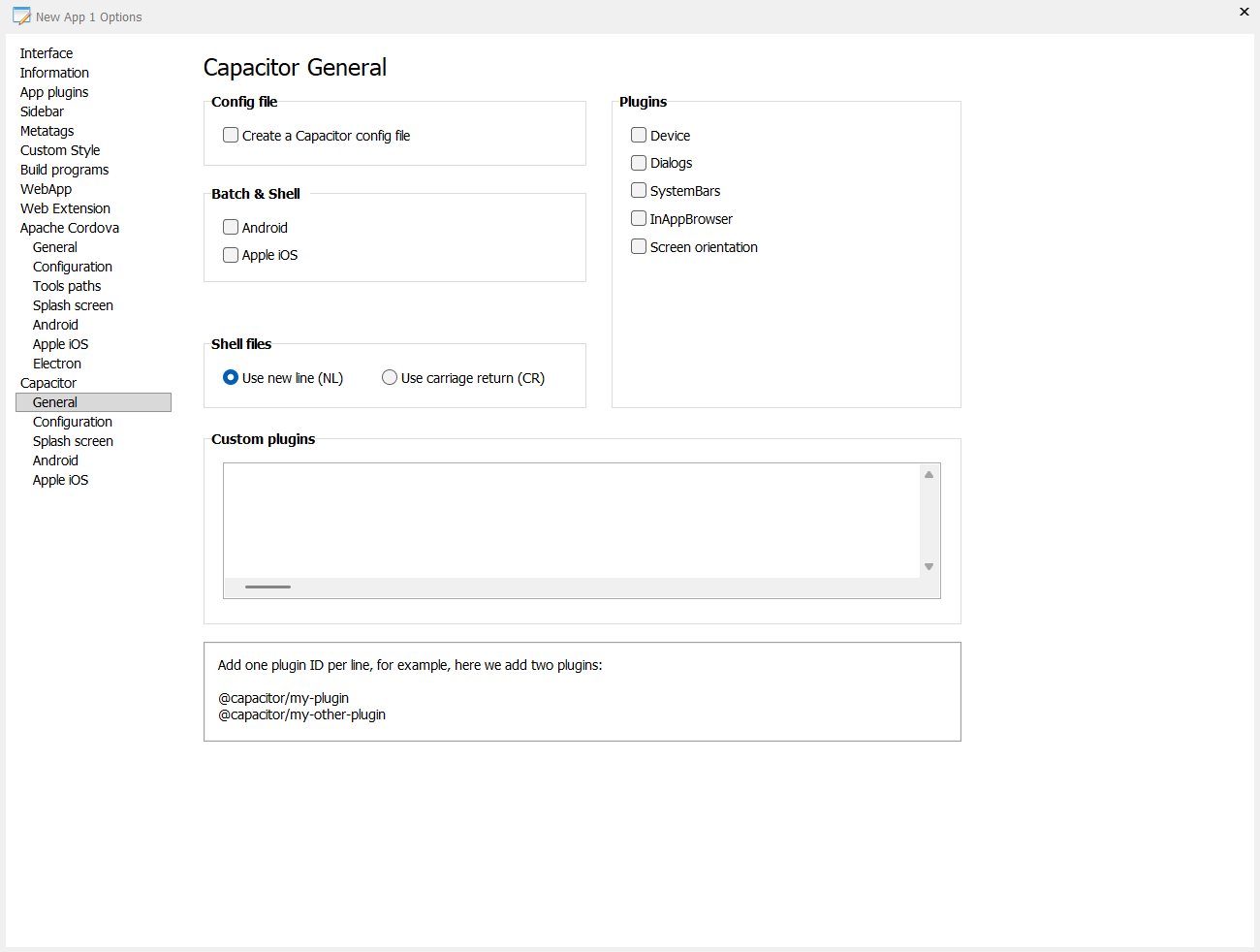This screenshot has width=1260, height=952.
Task: Click the horizontal scrollbar thumb in Custom plugins
Action: [x=268, y=587]
